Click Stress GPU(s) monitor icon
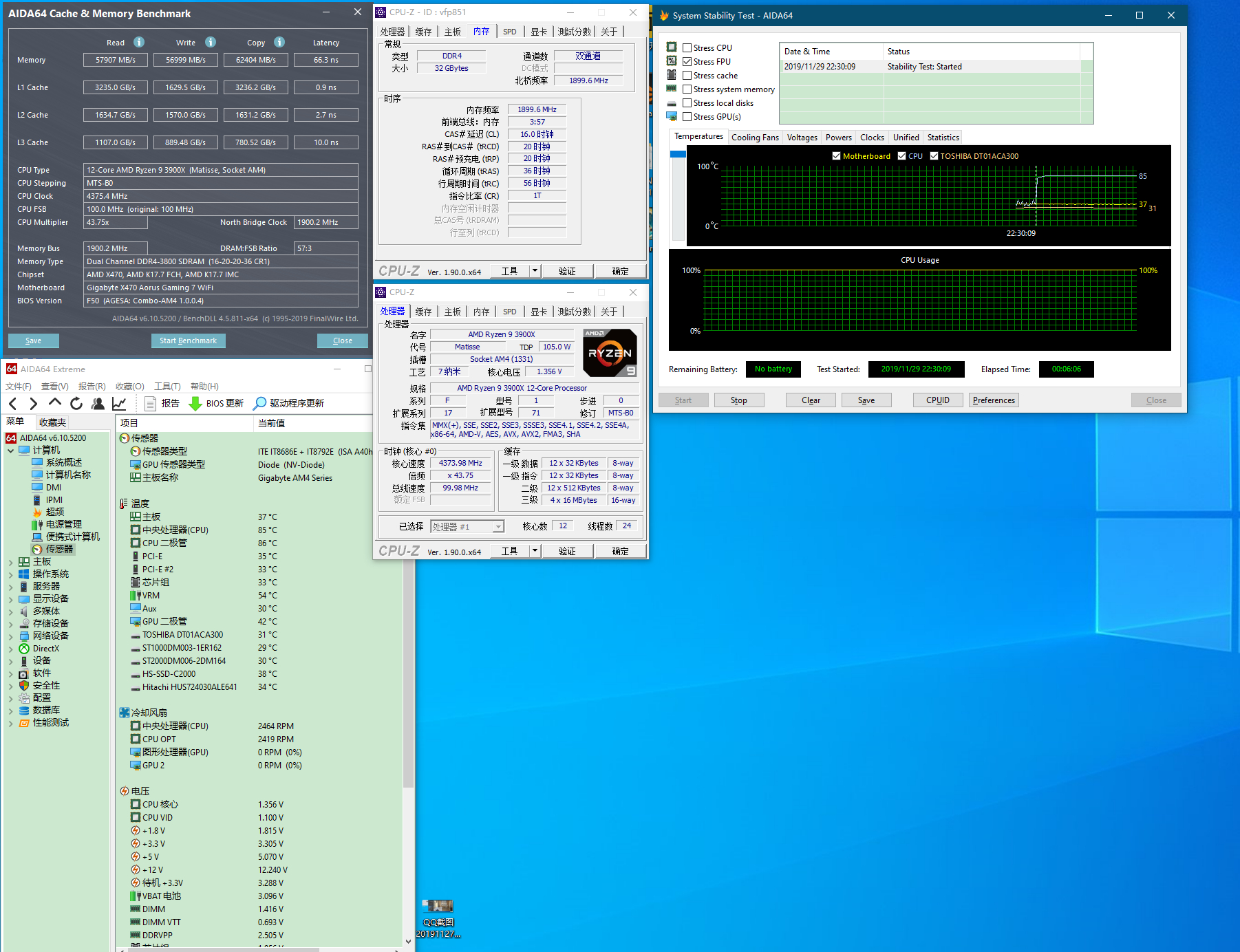The width and height of the screenshot is (1240, 952). (672, 116)
